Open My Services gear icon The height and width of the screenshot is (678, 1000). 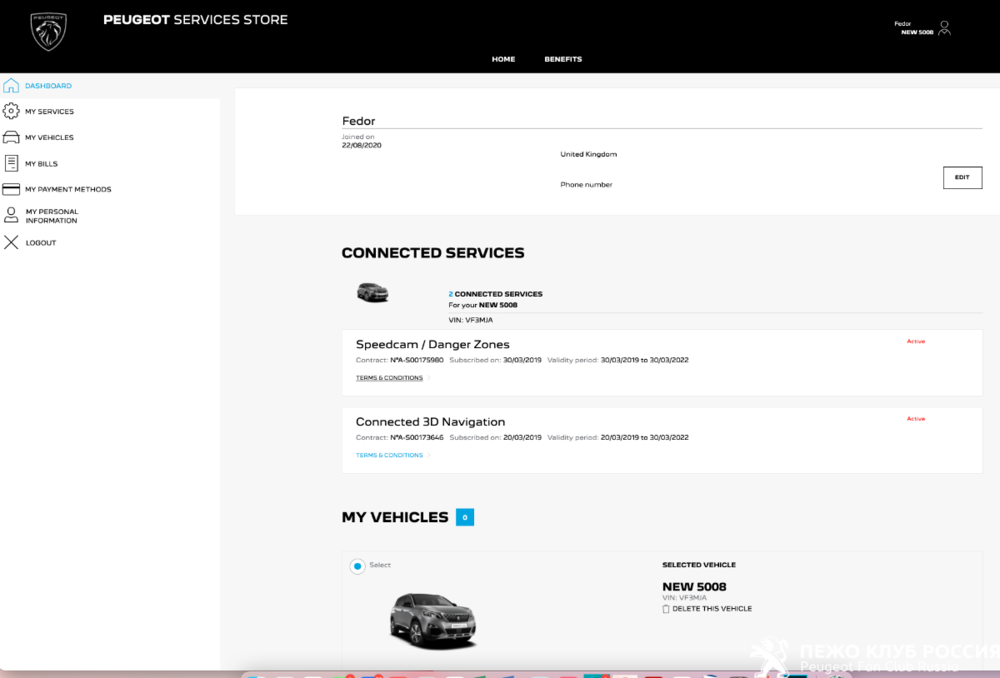[x=11, y=111]
